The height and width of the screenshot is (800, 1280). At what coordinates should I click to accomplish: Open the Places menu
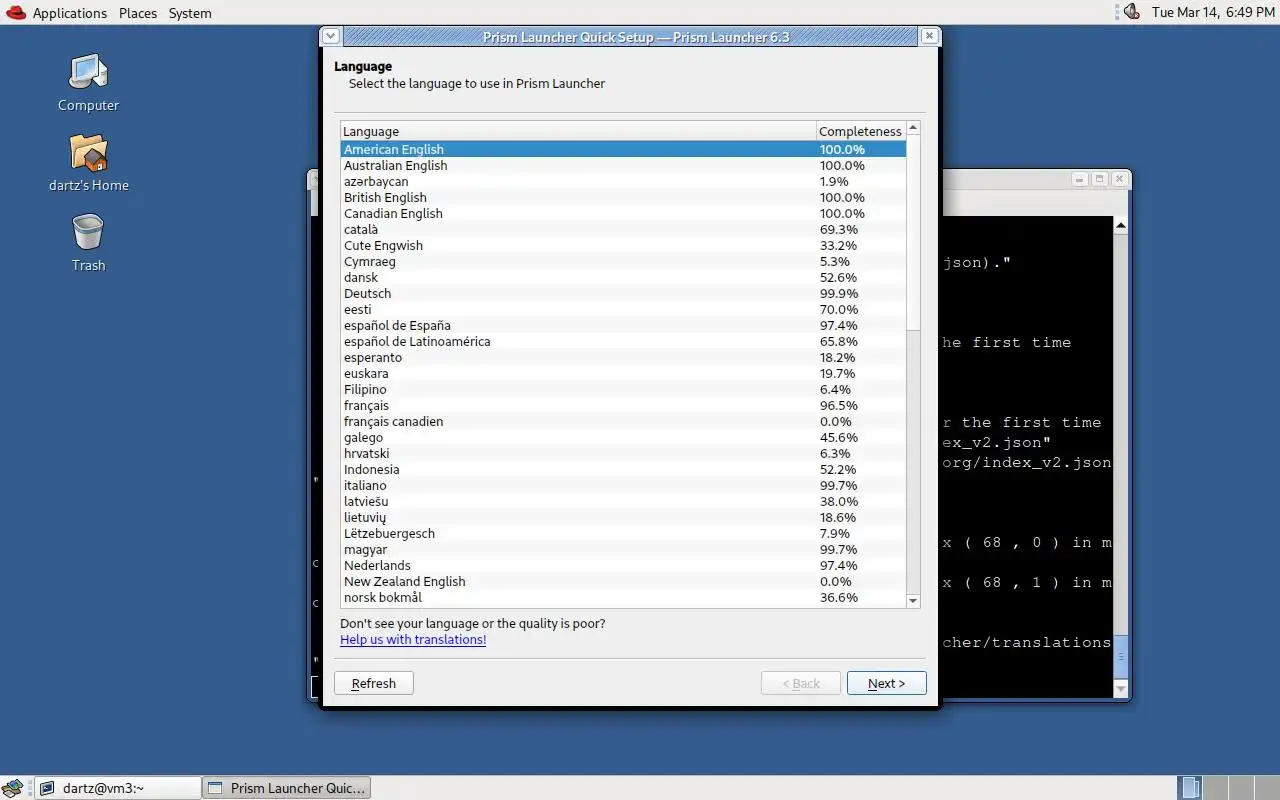138,13
